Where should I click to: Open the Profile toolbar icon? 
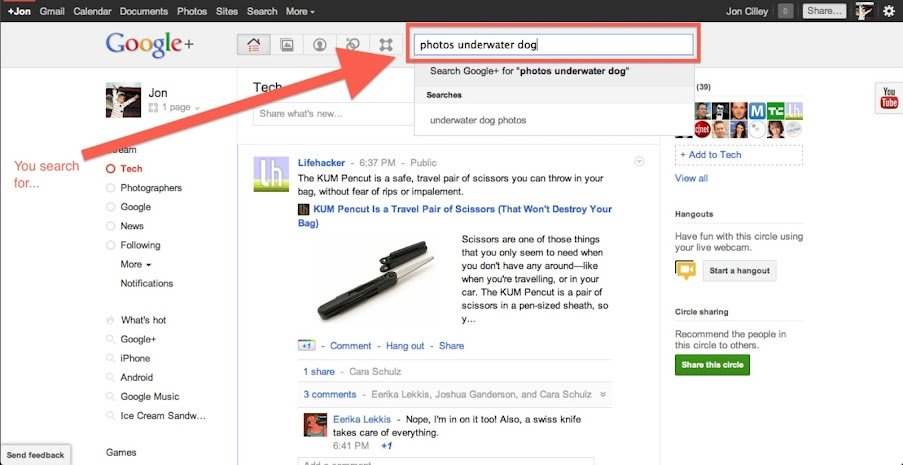(320, 45)
